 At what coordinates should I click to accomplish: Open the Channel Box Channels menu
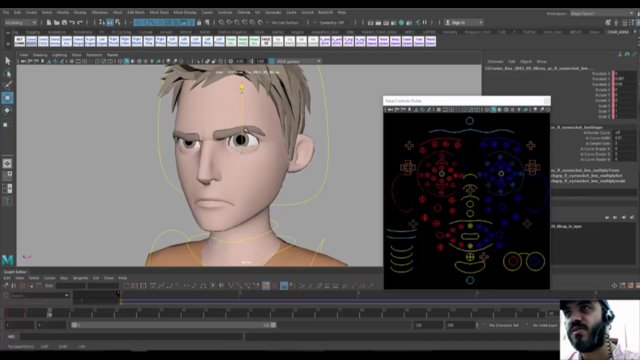pyautogui.click(x=495, y=62)
